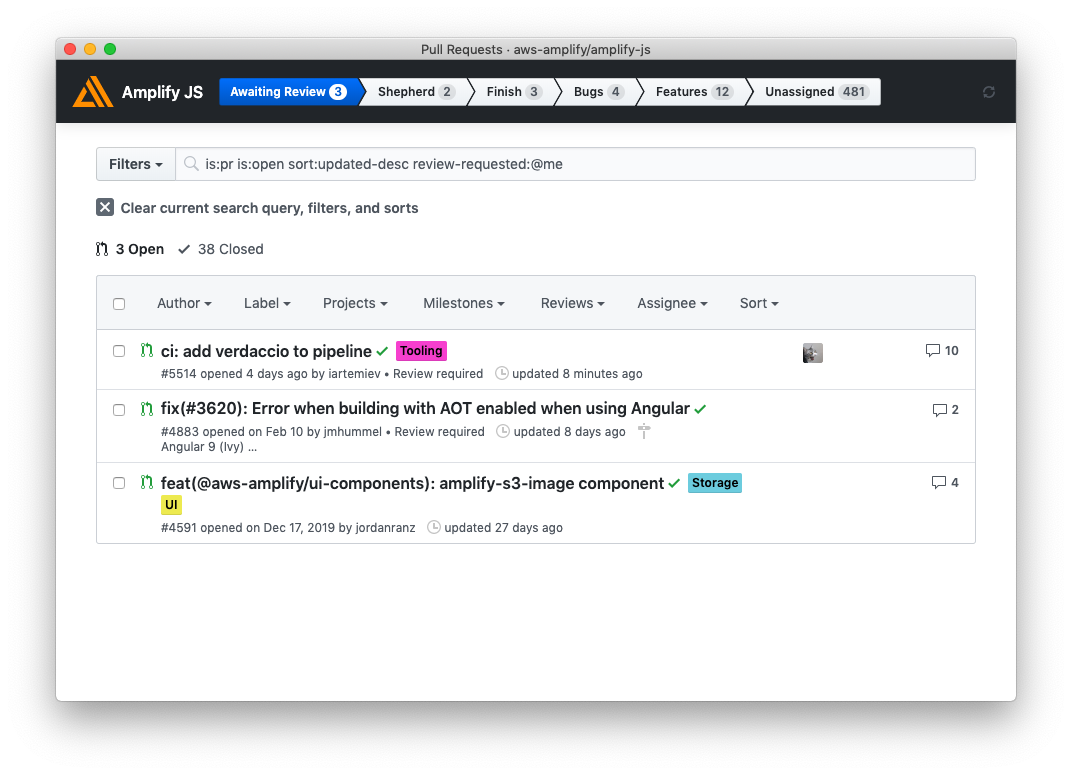Screen dimensions: 1072x775
Task: Click author link jordanranz
Action: 386,527
